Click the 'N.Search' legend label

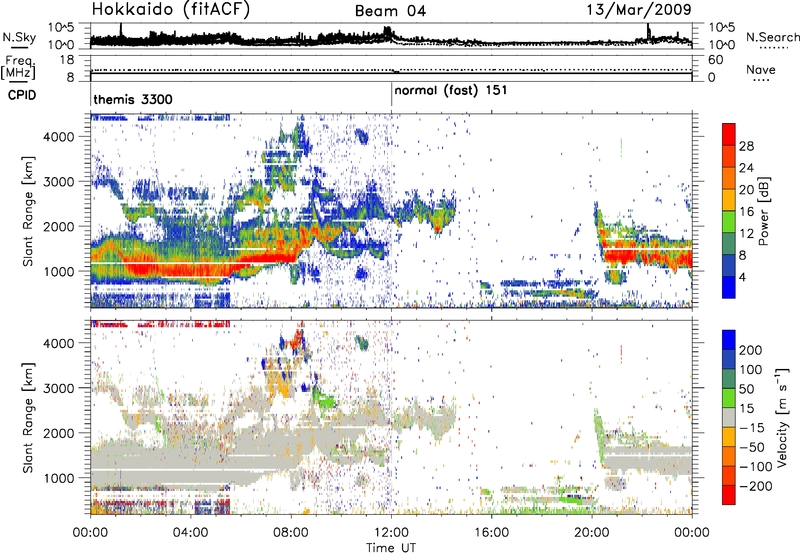coord(772,37)
